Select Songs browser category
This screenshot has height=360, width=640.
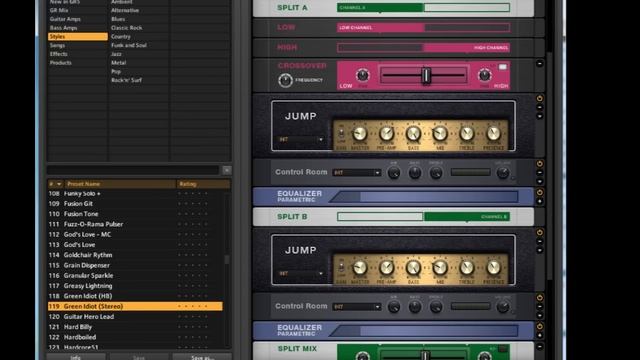[x=78, y=45]
